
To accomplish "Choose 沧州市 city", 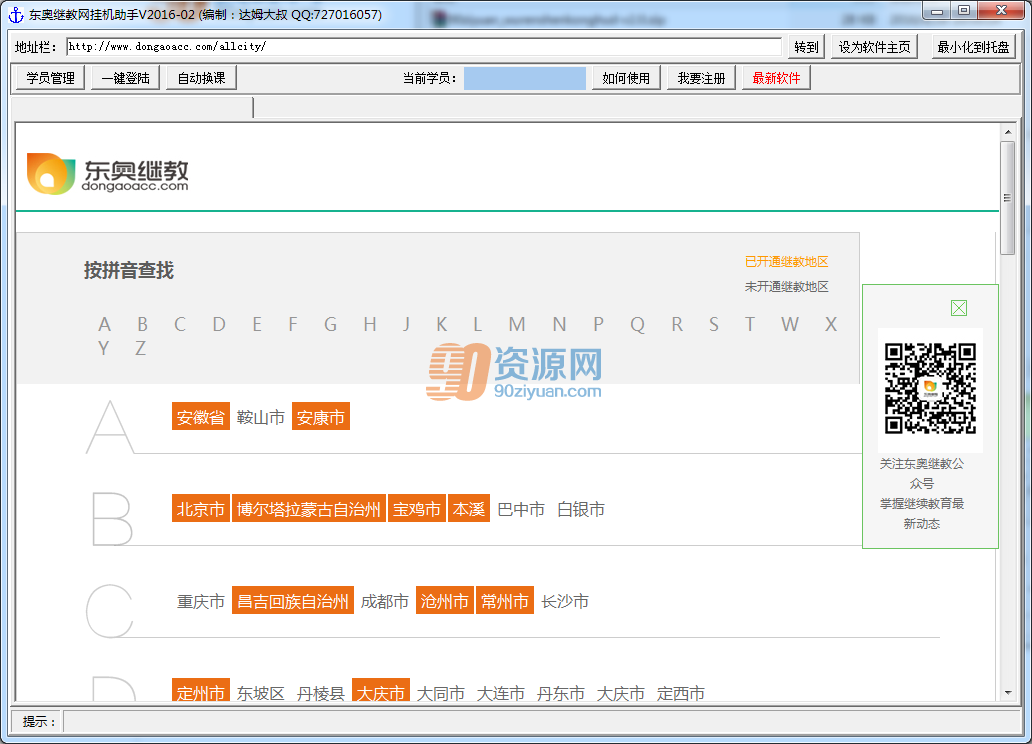I will pyautogui.click(x=444, y=601).
